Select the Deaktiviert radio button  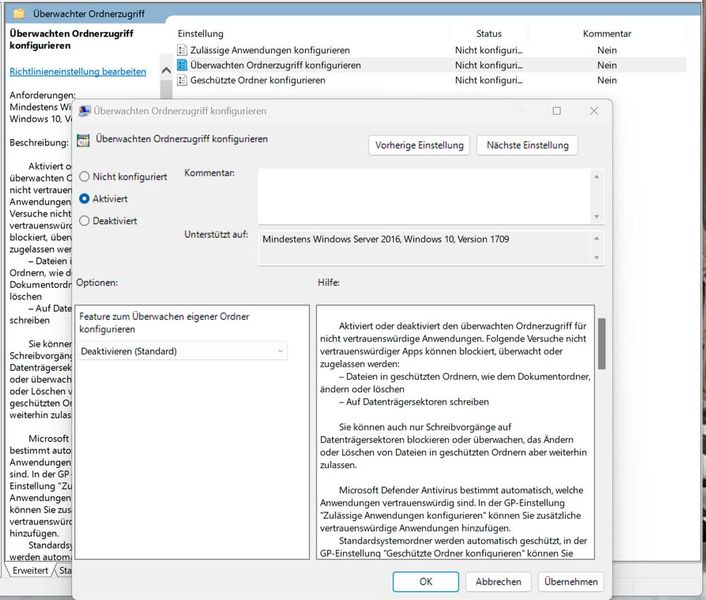[84, 221]
